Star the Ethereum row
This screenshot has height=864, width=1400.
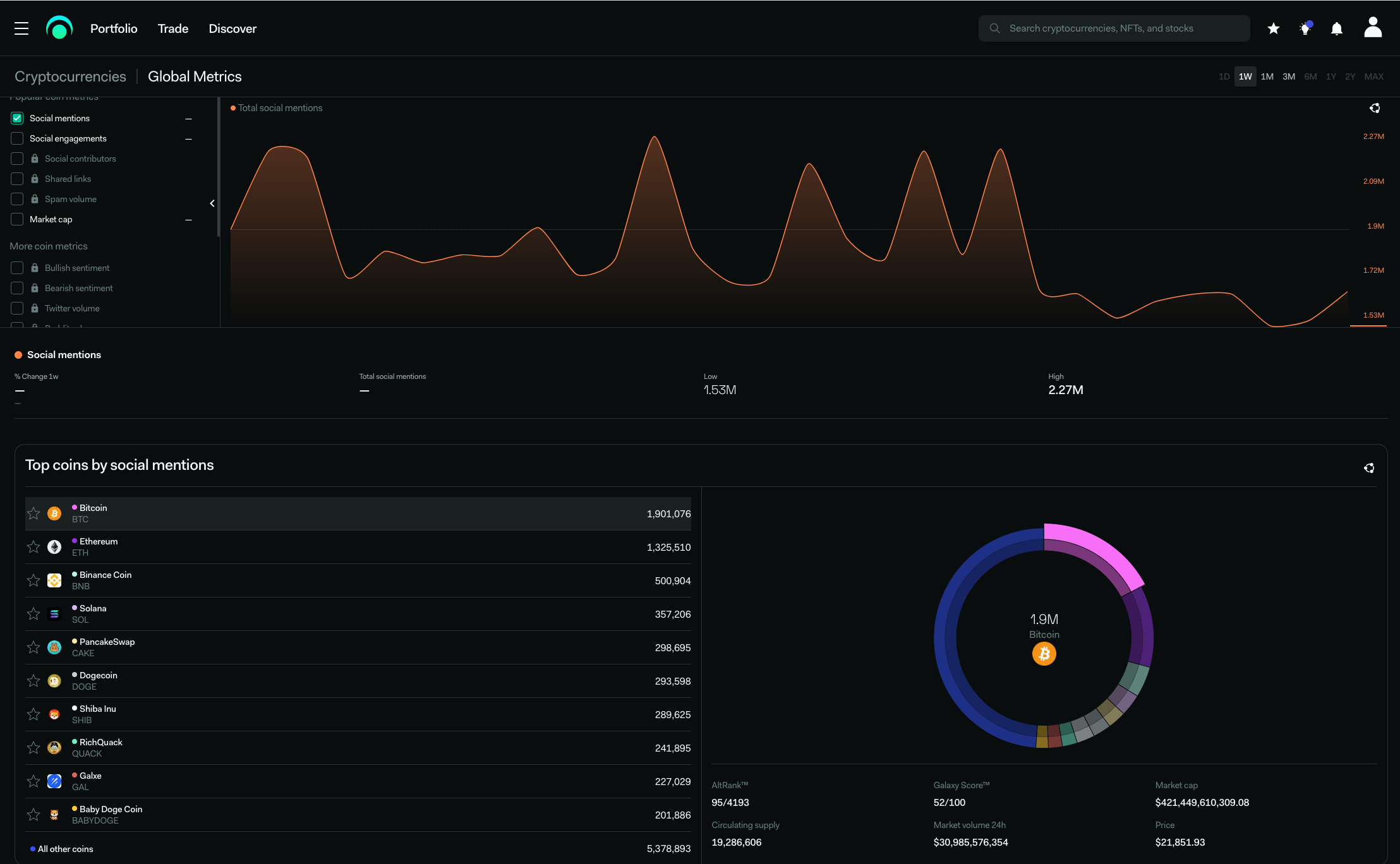pos(33,547)
